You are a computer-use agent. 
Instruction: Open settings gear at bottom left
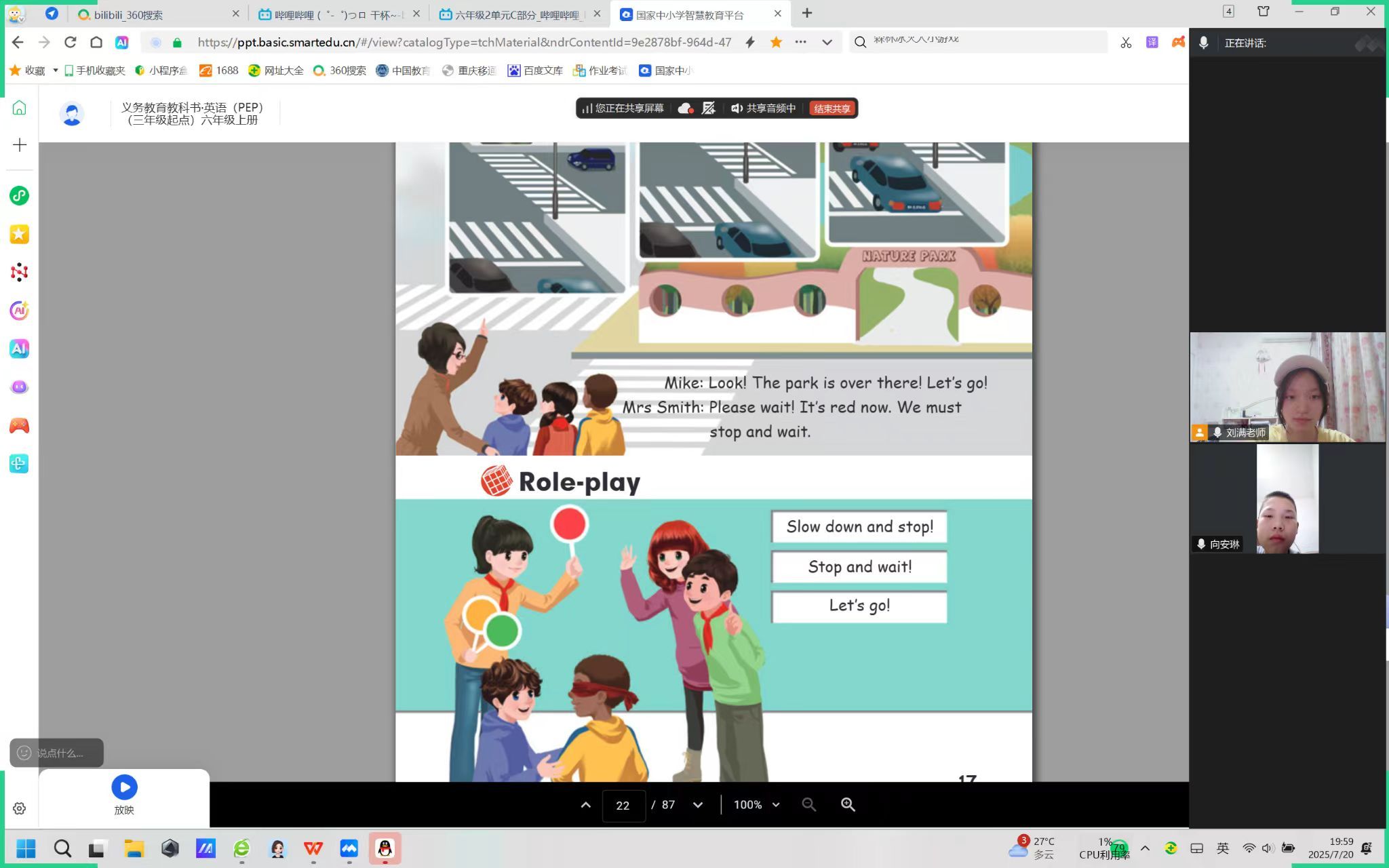pyautogui.click(x=19, y=808)
